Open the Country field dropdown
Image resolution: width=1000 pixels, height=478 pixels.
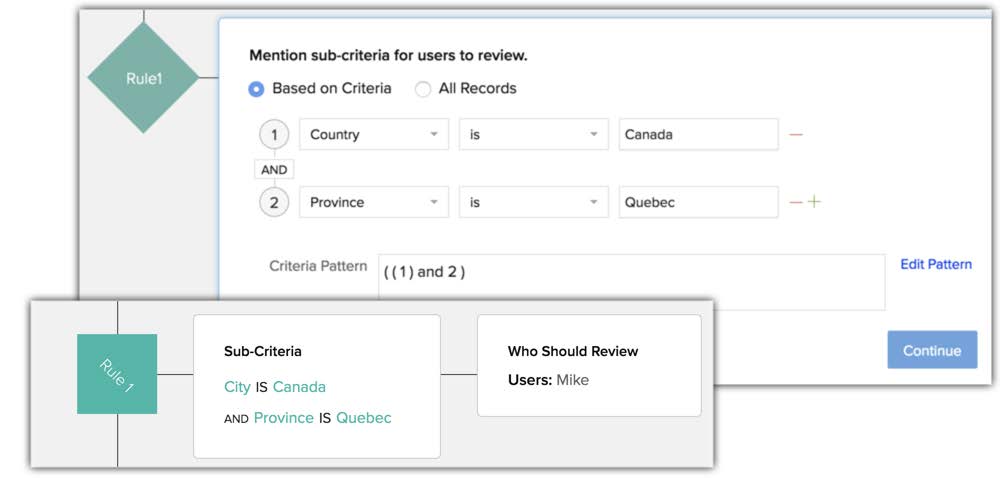click(x=374, y=135)
